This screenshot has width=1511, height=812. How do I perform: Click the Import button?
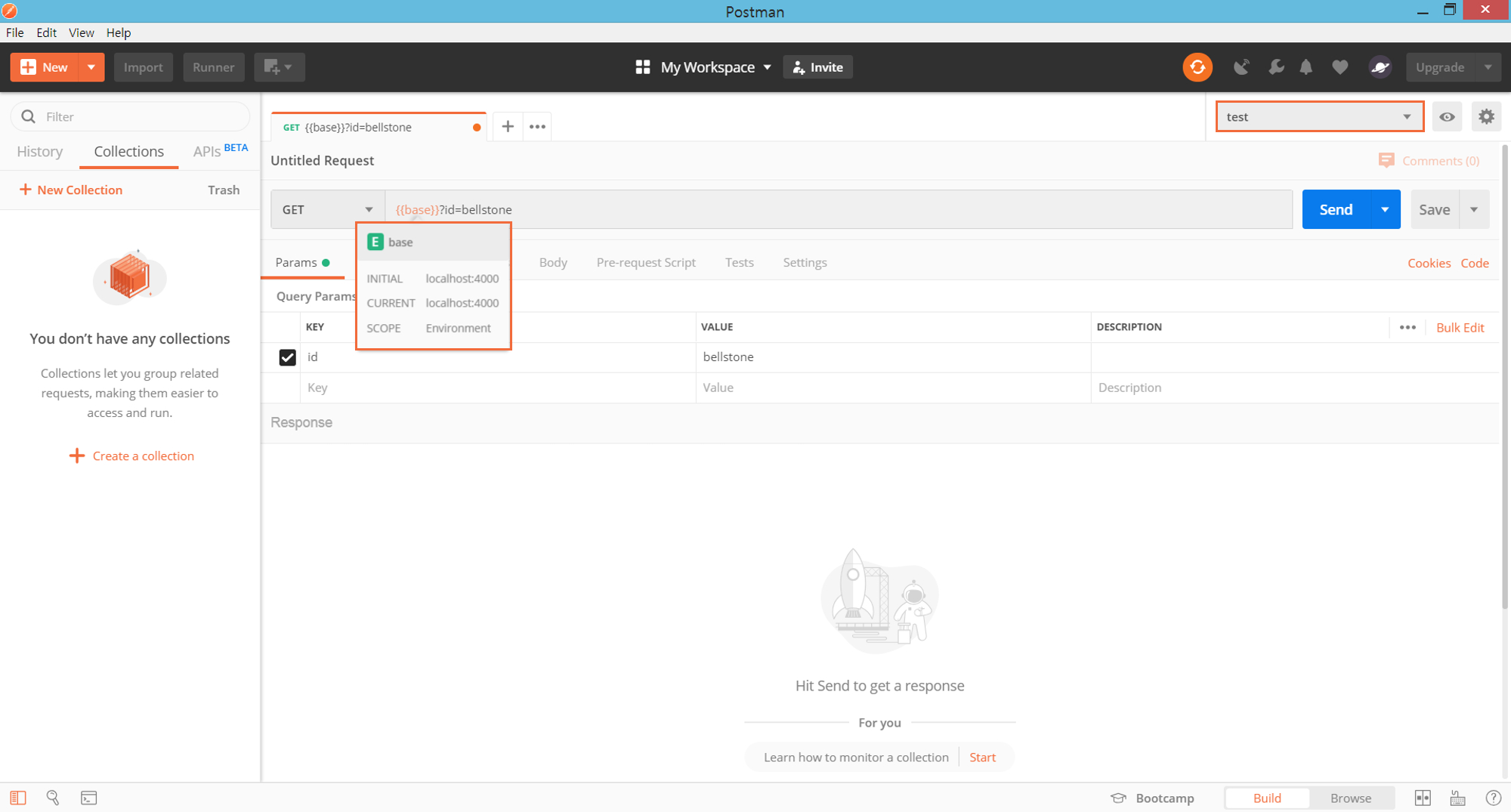coord(143,67)
